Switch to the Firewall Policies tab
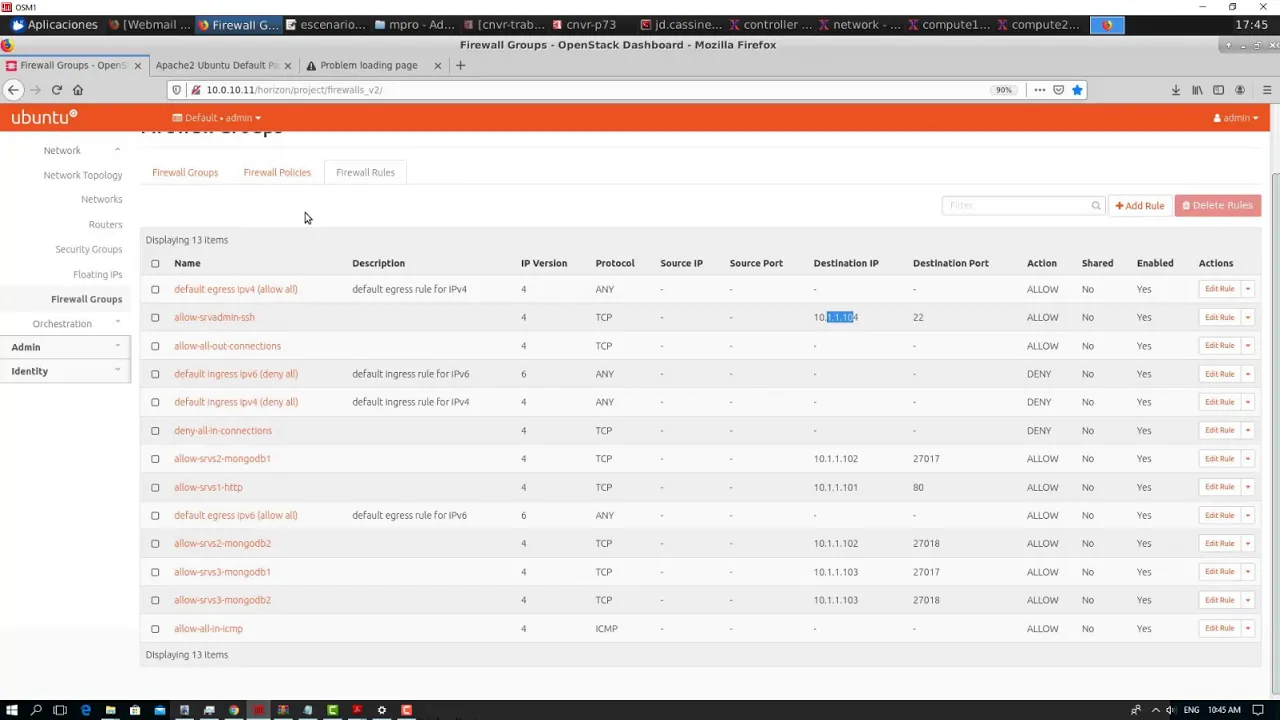 click(277, 173)
